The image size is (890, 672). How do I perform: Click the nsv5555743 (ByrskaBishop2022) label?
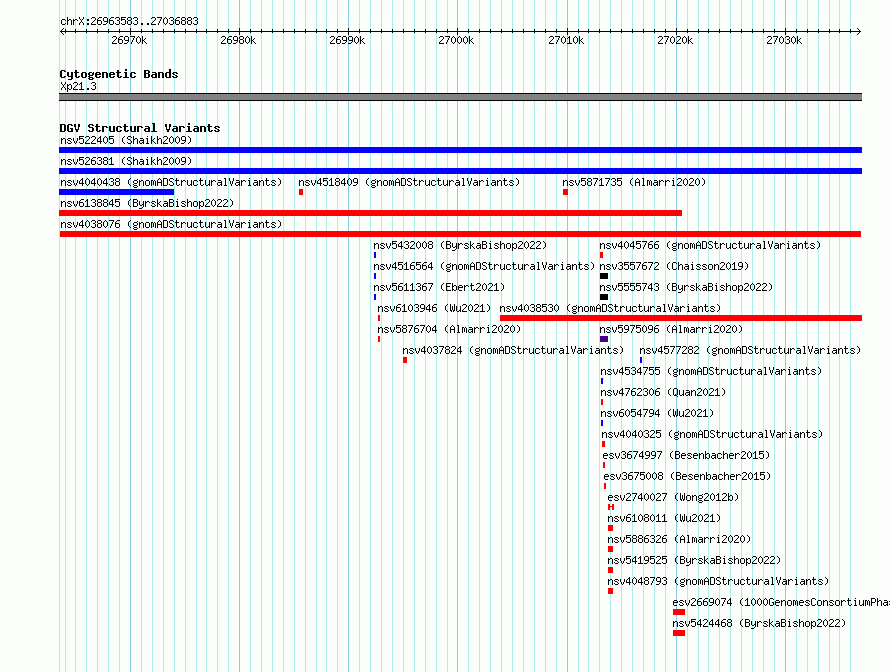tap(686, 287)
